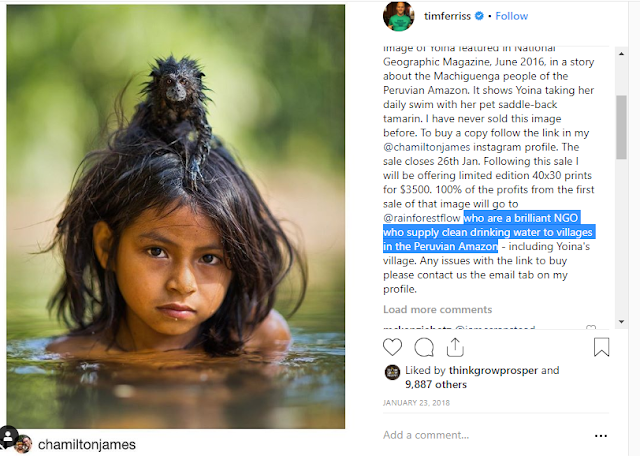Image resolution: width=640 pixels, height=456 pixels.
Task: Expand Load more comments
Action: click(437, 310)
